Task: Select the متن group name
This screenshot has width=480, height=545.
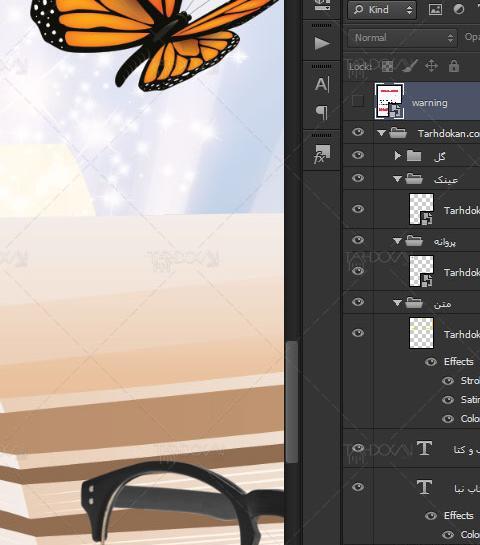Action: [442, 304]
